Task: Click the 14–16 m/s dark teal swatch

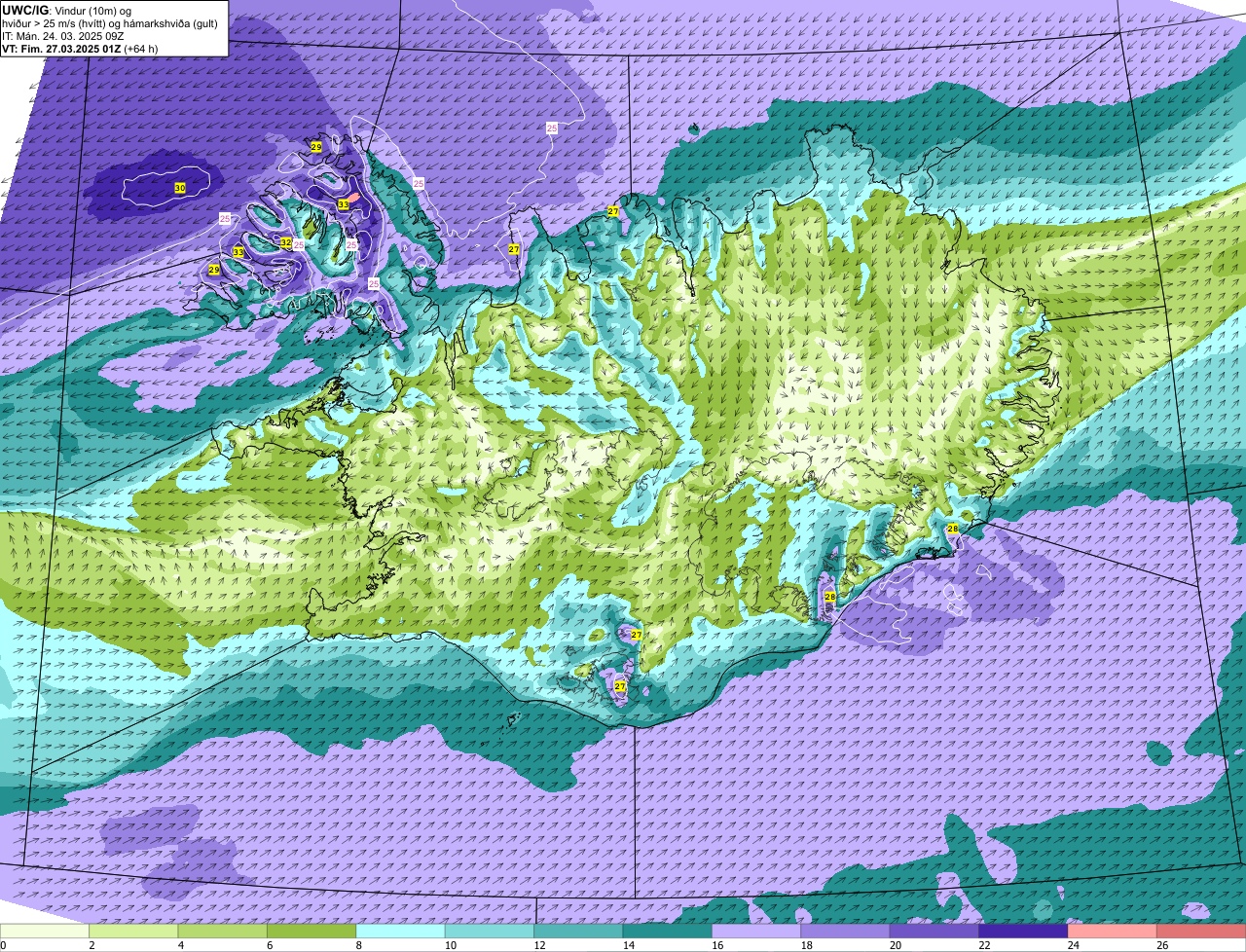Action: click(668, 931)
